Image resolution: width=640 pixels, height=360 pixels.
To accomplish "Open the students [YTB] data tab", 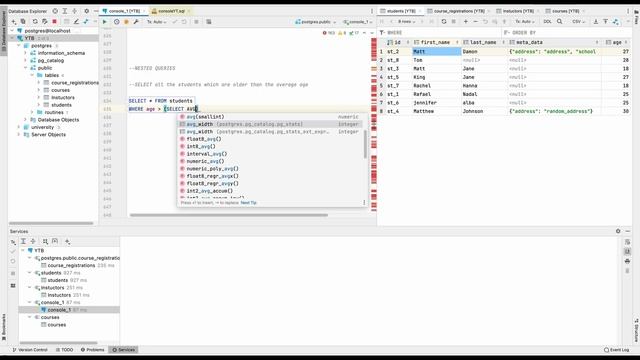I will click(400, 11).
